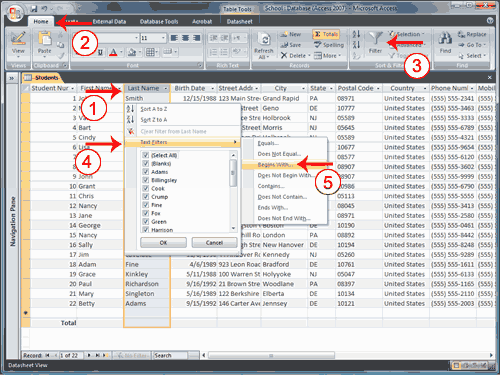
Task: Save the current record
Action: [291, 45]
